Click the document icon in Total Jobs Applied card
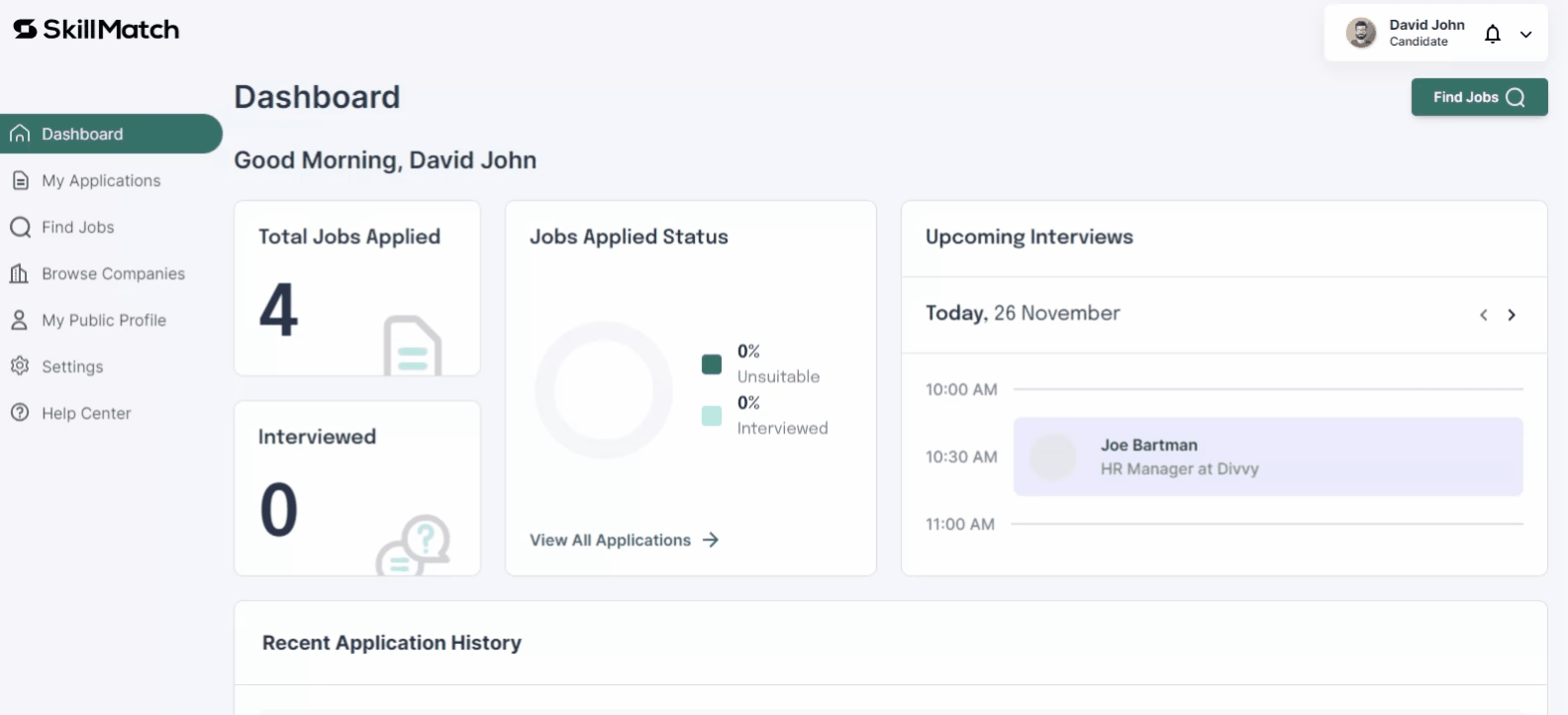The width and height of the screenshot is (1568, 715). coord(413,346)
